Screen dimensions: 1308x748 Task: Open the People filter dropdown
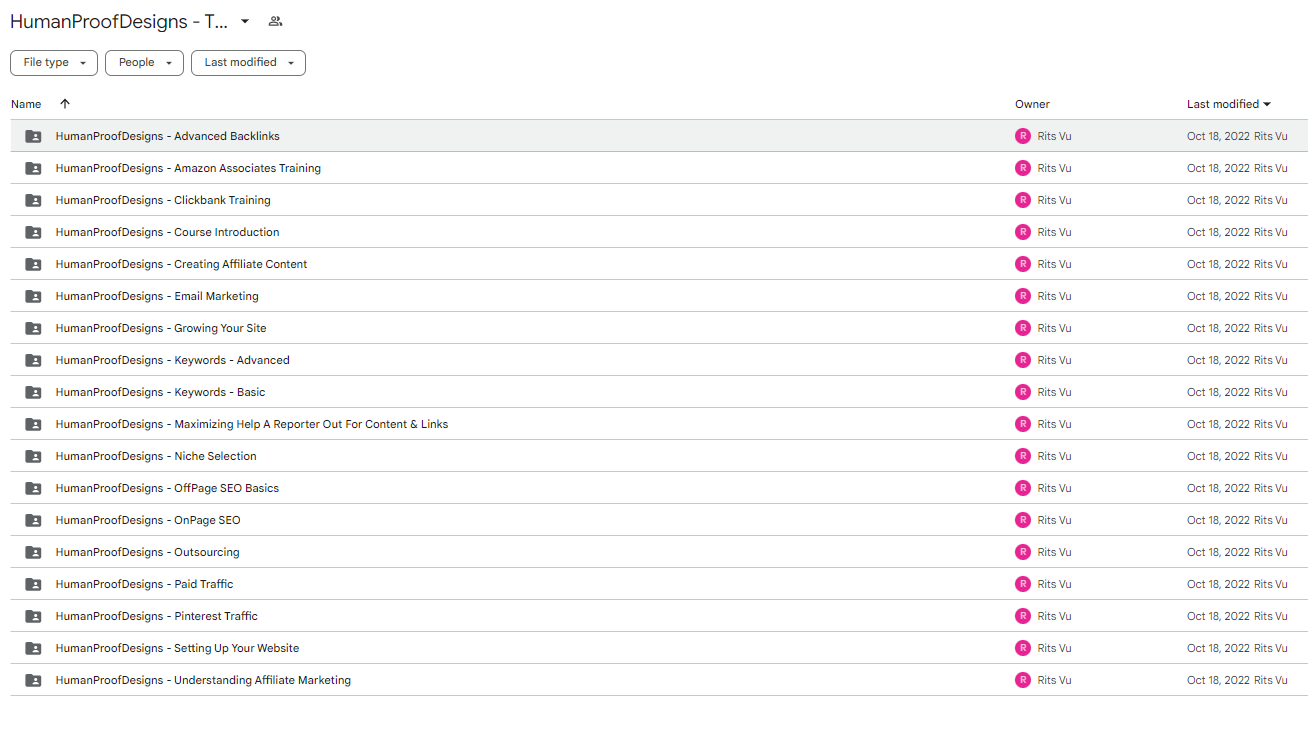click(144, 62)
